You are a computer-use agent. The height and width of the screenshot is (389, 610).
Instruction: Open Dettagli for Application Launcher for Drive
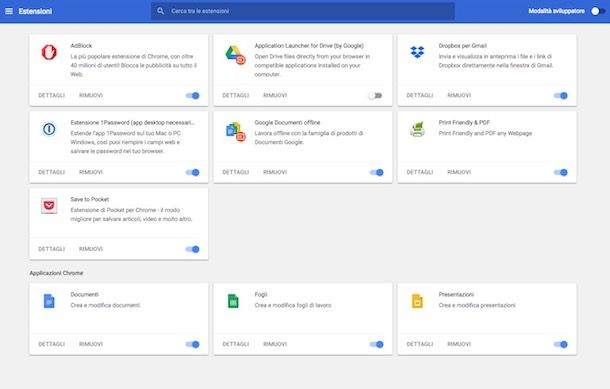tap(235, 95)
